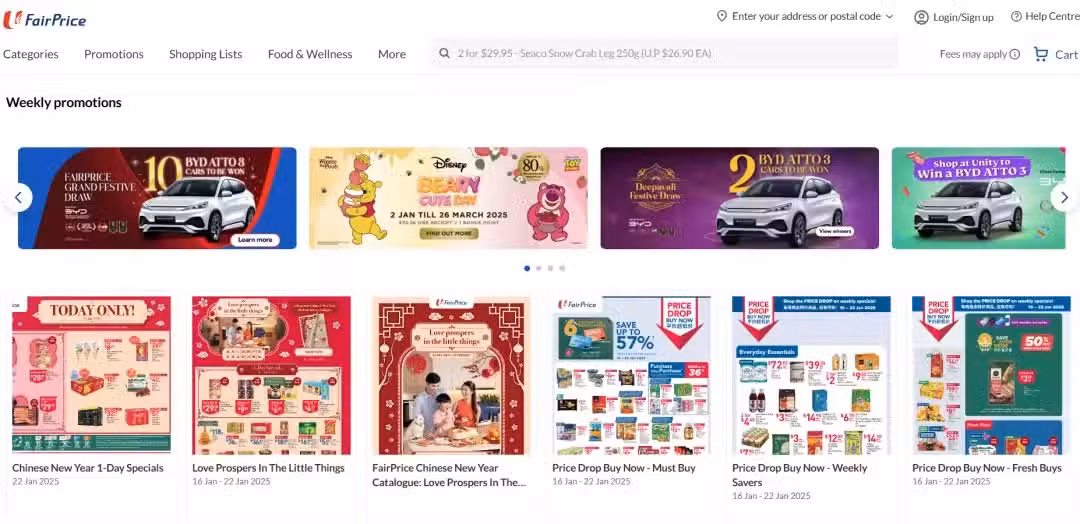The height and width of the screenshot is (524, 1080).
Task: Open the Categories menu
Action: 31,54
